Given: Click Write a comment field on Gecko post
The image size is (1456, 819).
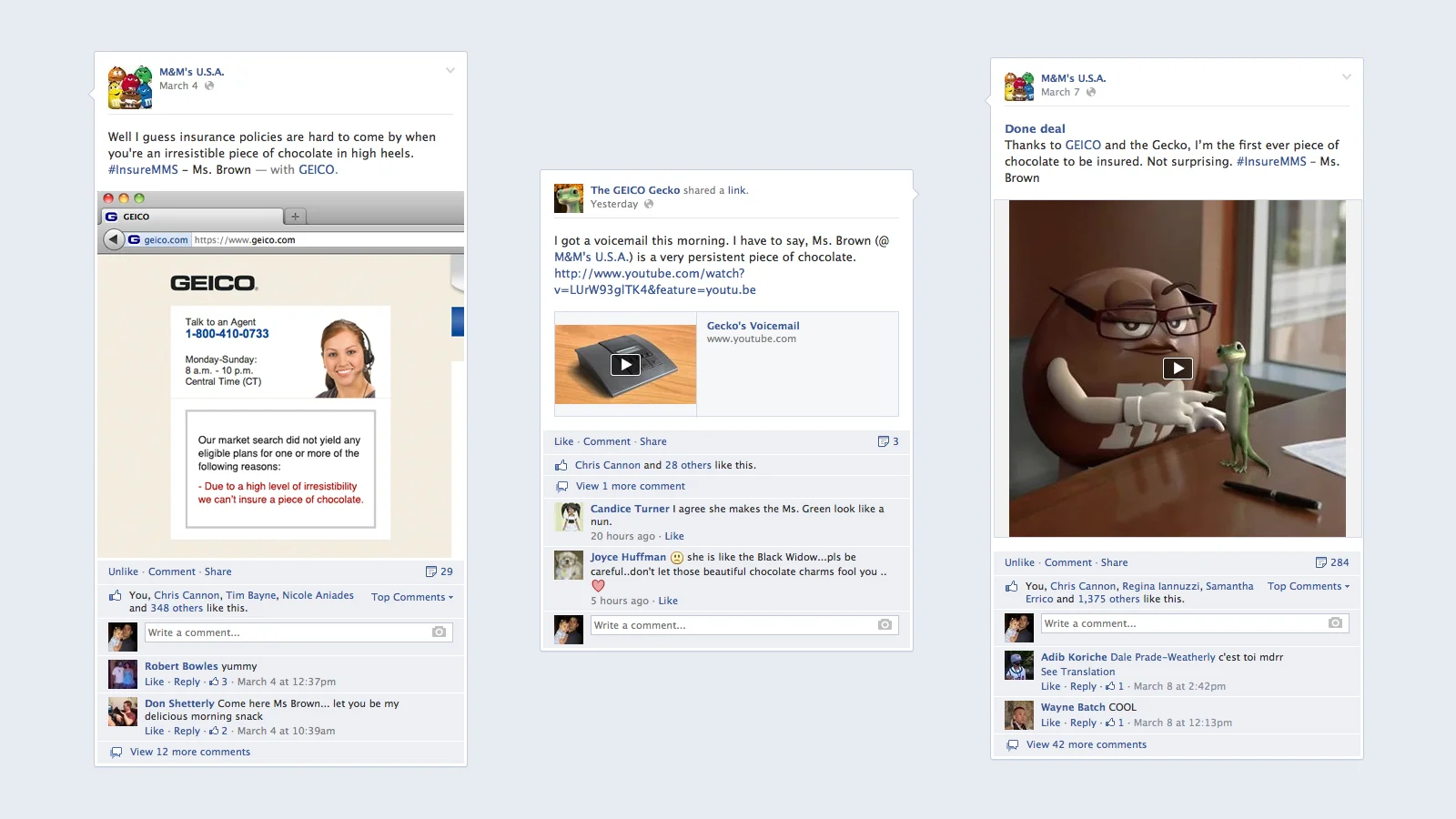Looking at the screenshot, I should point(744,624).
